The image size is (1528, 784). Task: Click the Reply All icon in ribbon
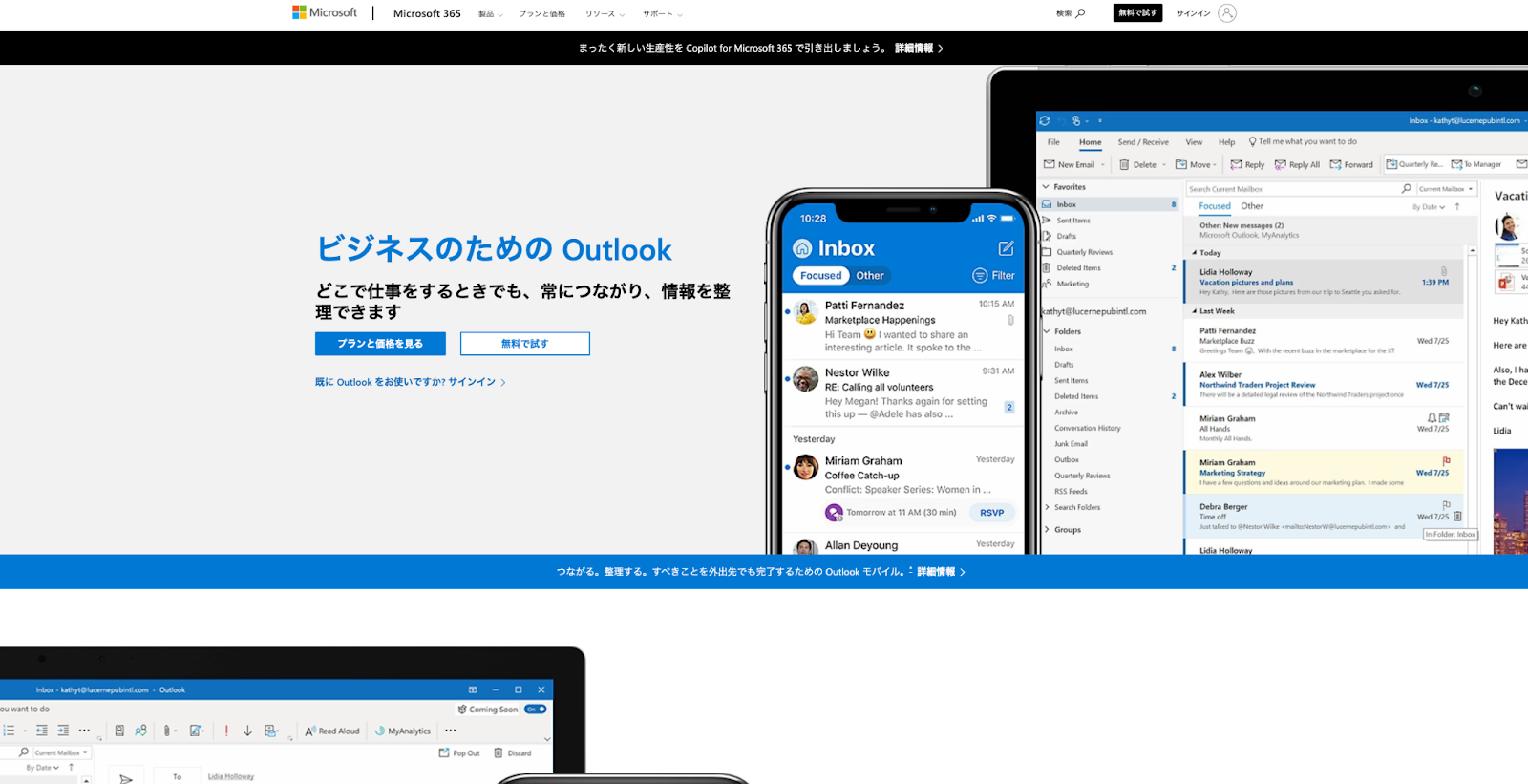coord(1281,164)
